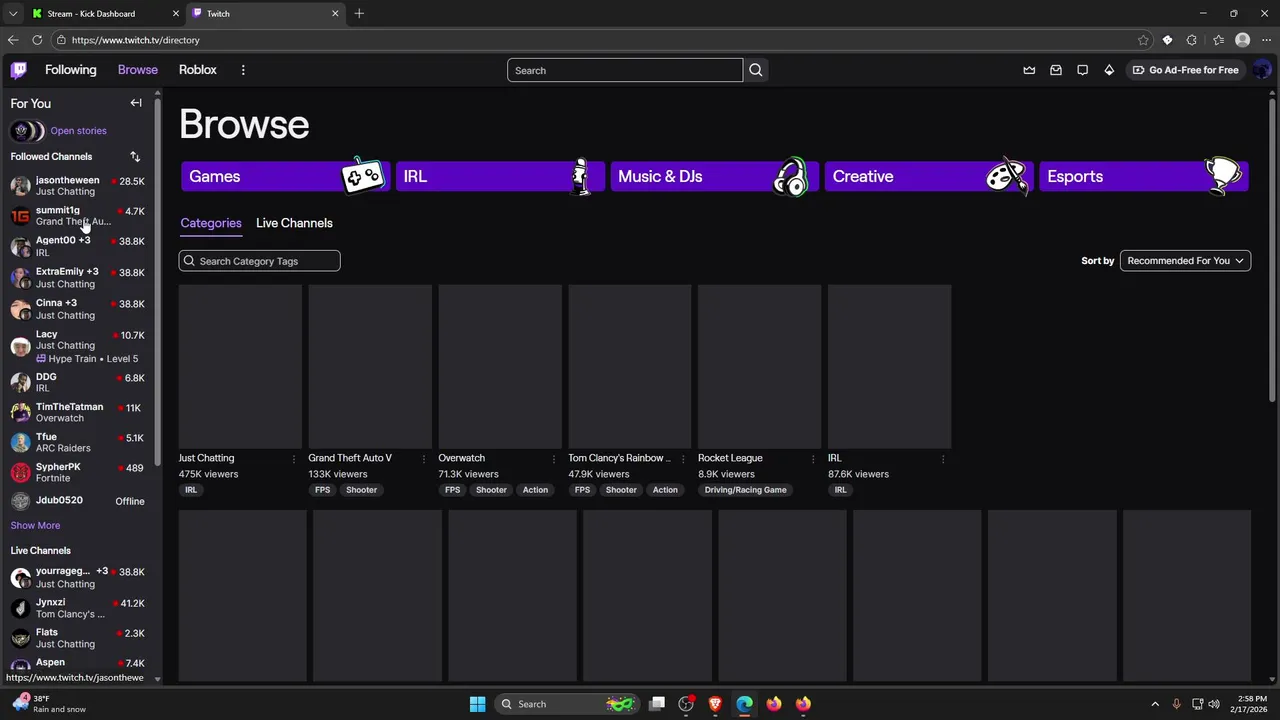Image resolution: width=1280 pixels, height=720 pixels.
Task: Open the Music & DJs banner
Action: [714, 176]
